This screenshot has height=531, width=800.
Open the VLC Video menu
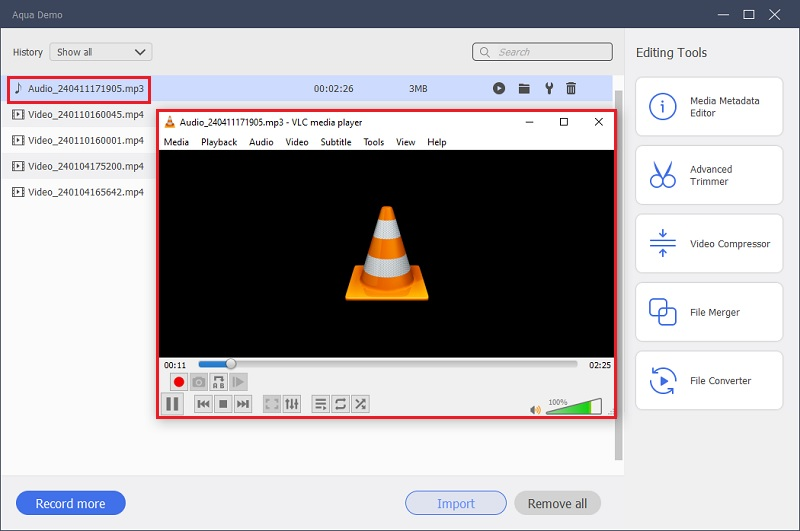(296, 142)
